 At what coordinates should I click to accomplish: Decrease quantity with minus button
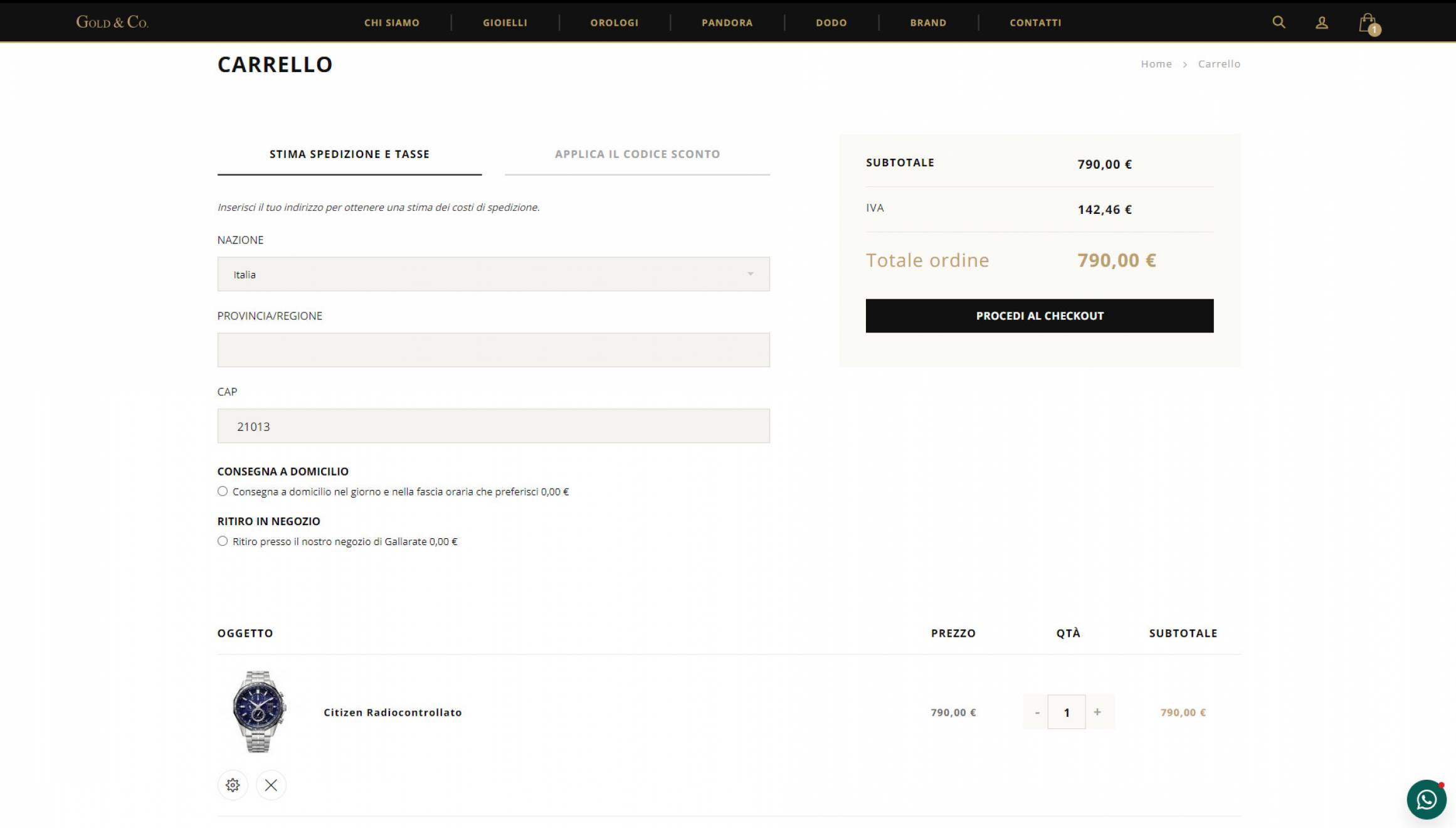1037,712
